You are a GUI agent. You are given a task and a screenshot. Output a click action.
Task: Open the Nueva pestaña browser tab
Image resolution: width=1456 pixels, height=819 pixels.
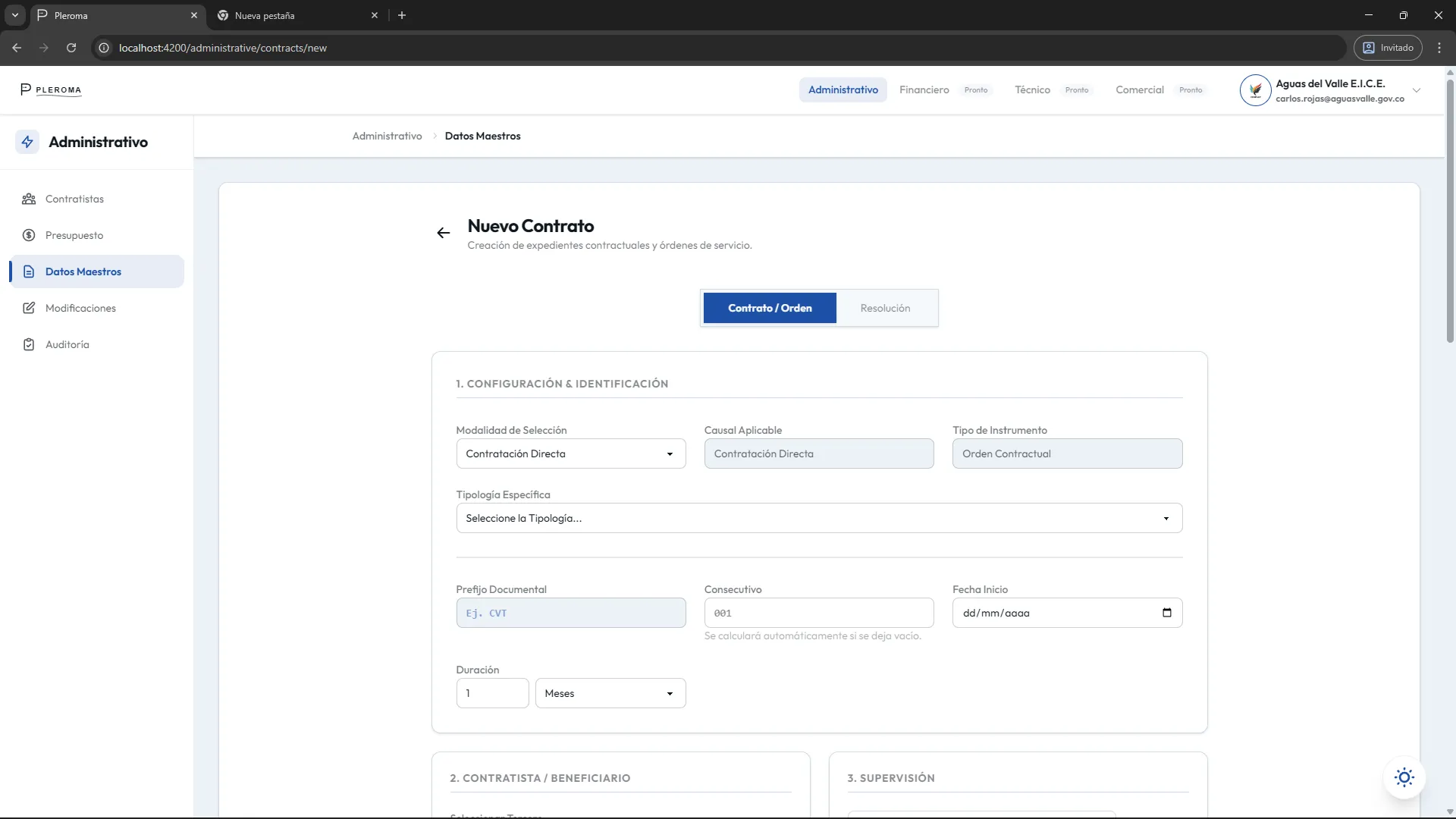[x=288, y=15]
